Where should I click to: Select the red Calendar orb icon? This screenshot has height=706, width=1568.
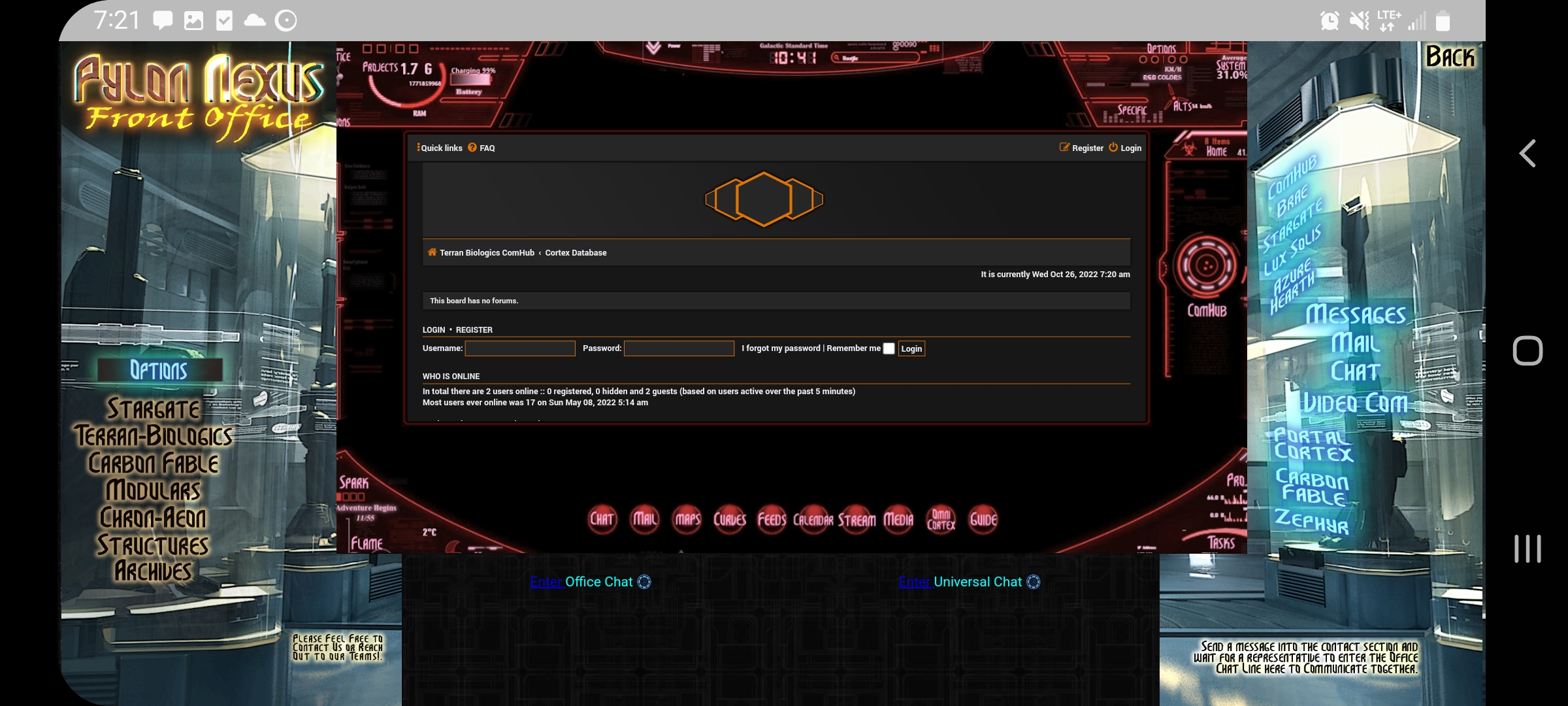point(813,520)
